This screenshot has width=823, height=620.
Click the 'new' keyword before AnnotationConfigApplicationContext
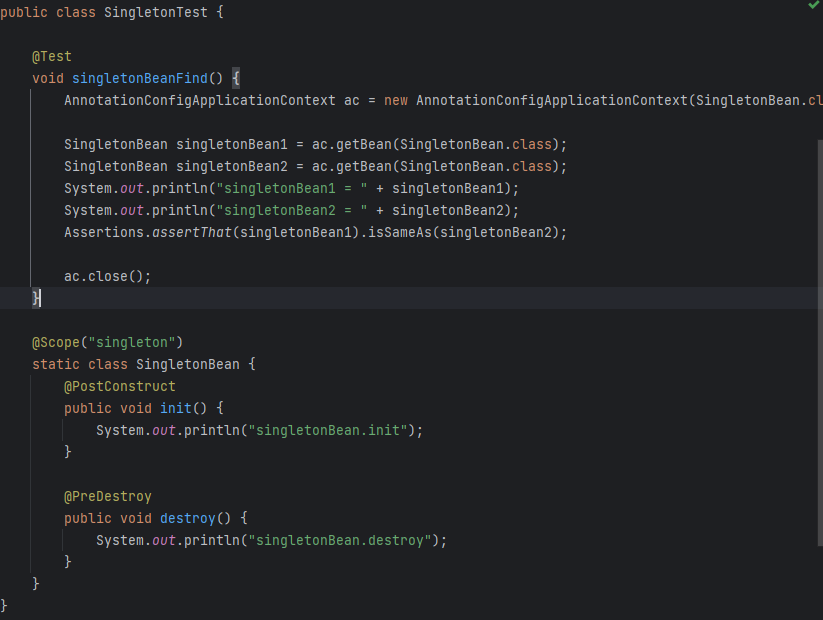(x=396, y=100)
